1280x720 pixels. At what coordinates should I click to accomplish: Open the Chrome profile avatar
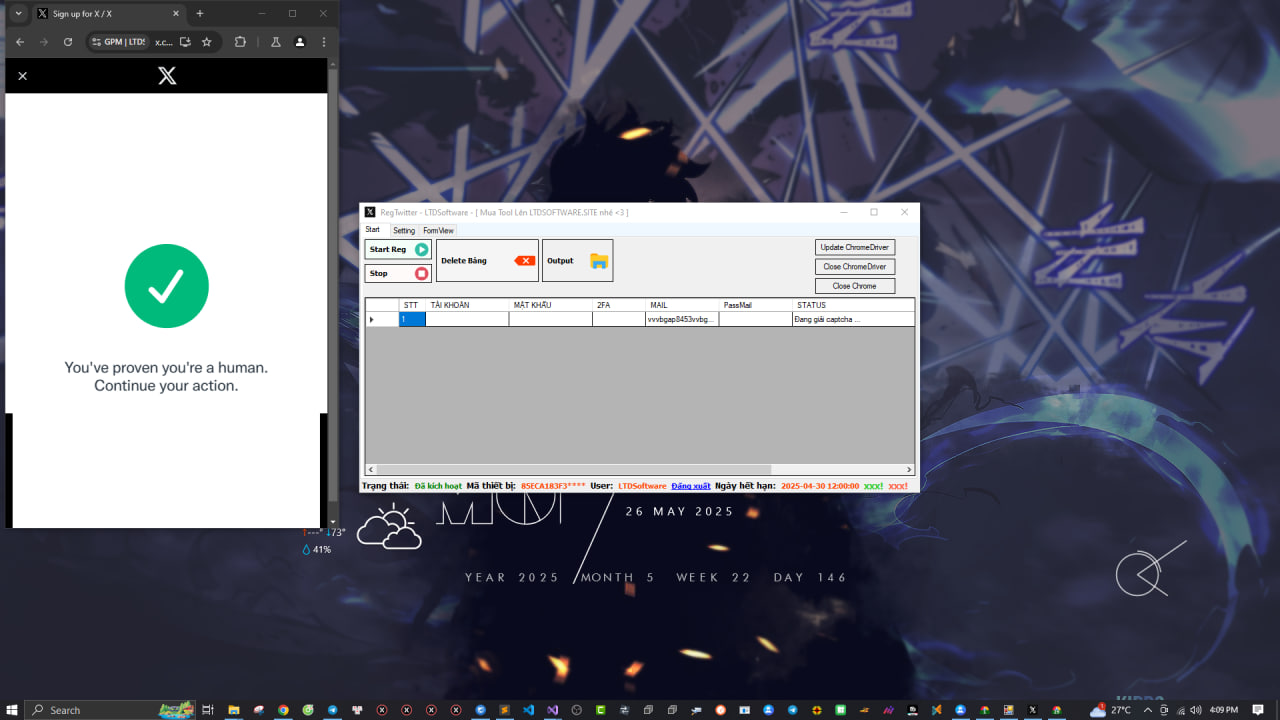[x=300, y=42]
